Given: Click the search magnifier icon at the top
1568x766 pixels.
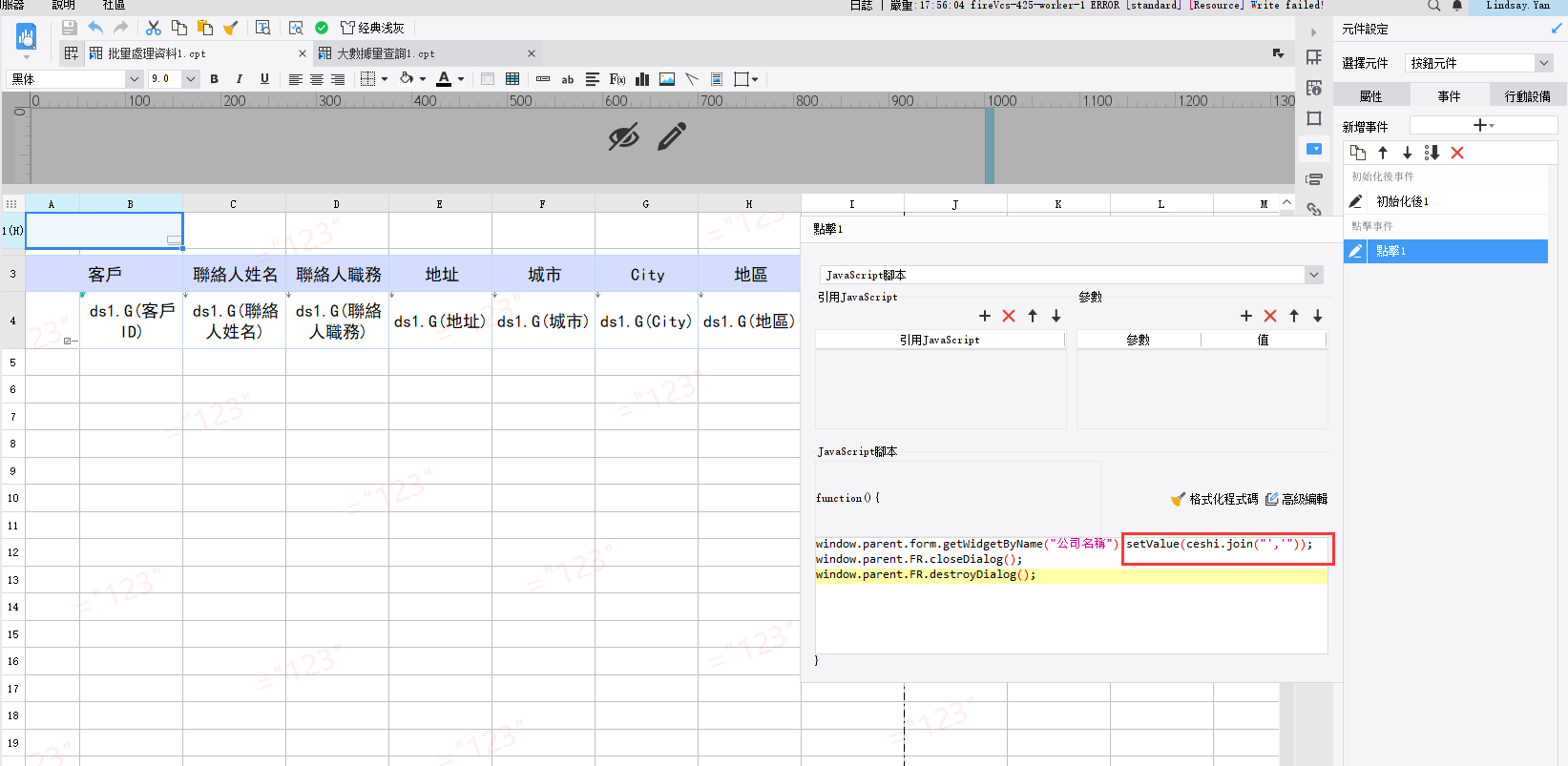Looking at the screenshot, I should (x=1433, y=6).
